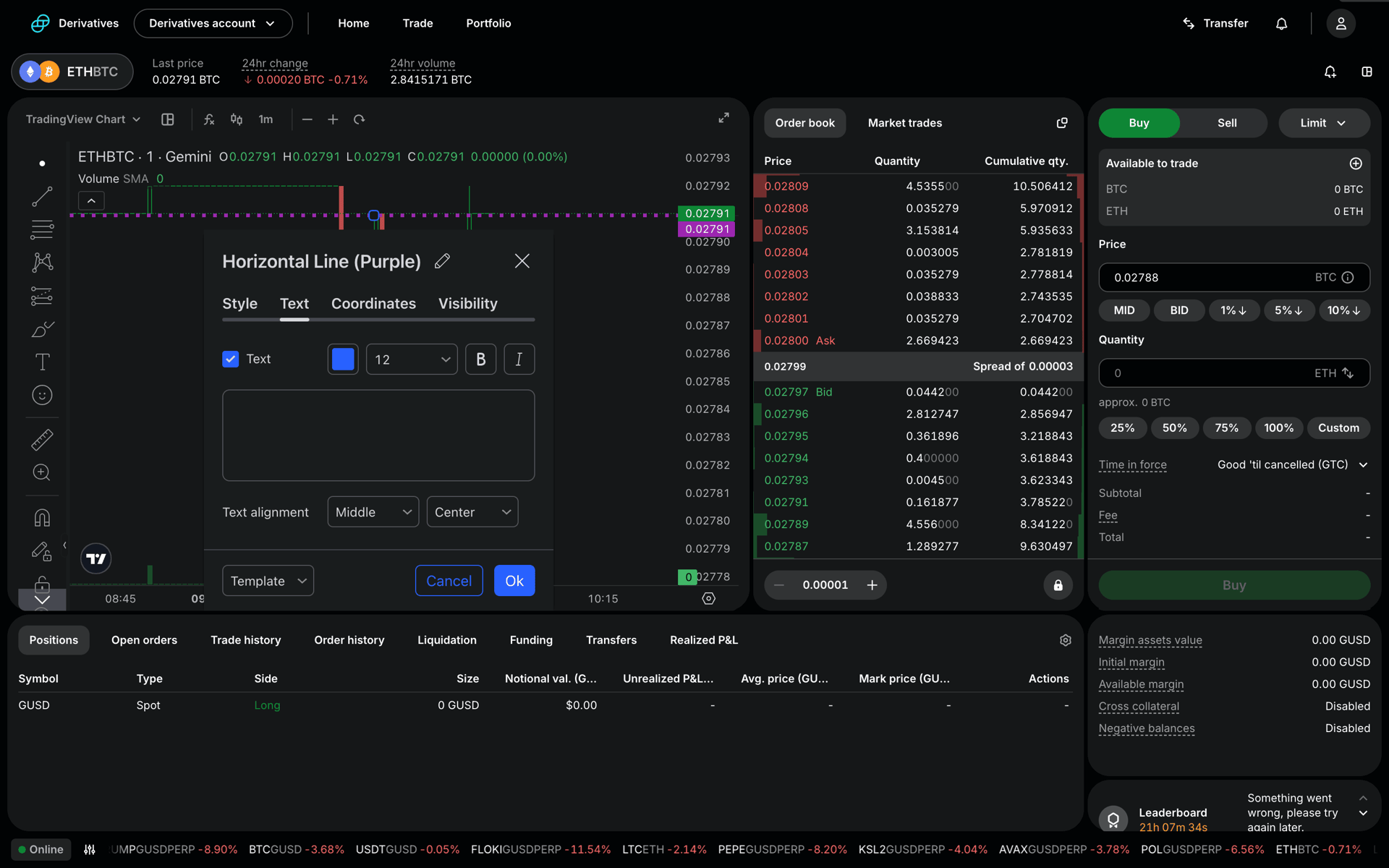The height and width of the screenshot is (868, 1389).
Task: Open notifications bell in top bar
Action: pyautogui.click(x=1281, y=24)
